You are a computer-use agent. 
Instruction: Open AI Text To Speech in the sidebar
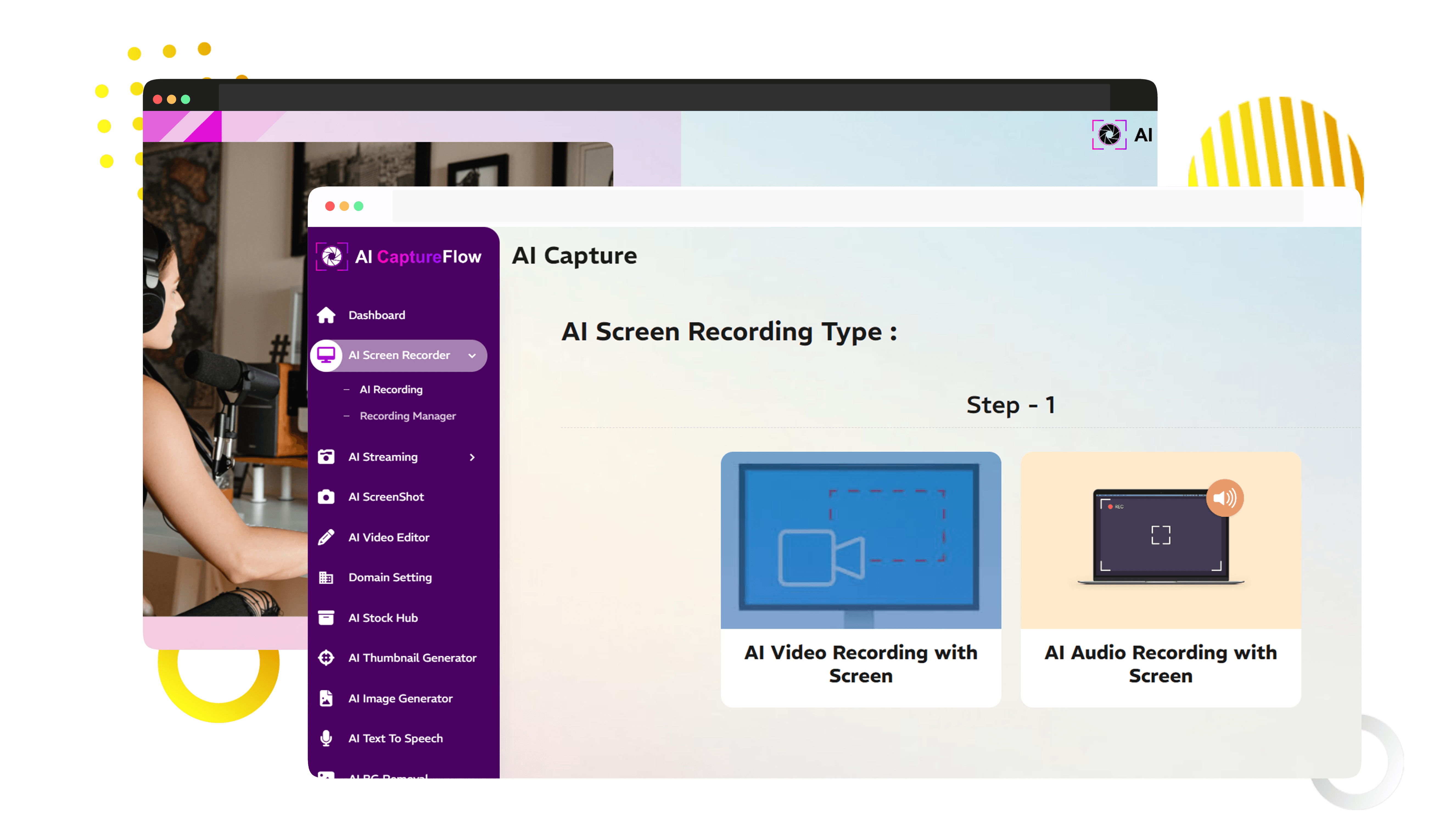pyautogui.click(x=396, y=738)
